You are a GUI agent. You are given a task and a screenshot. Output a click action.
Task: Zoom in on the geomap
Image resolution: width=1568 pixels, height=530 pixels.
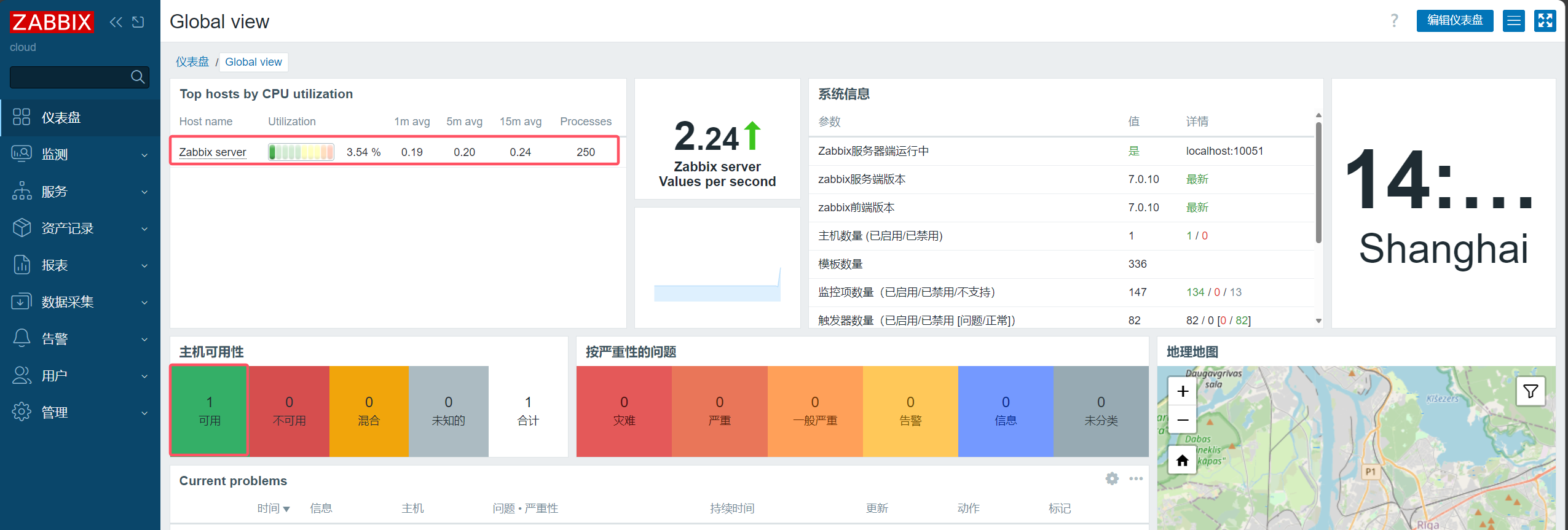1183,391
